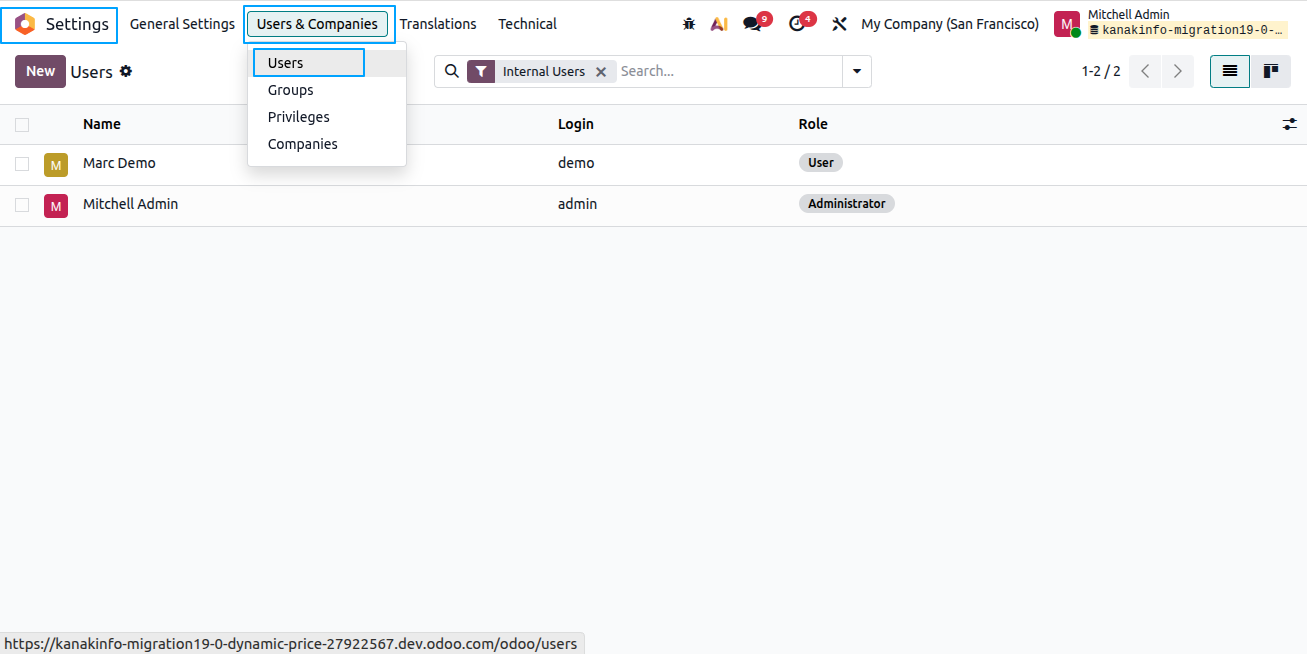Go to next page arrow
The image size is (1307, 654).
coord(1178,71)
